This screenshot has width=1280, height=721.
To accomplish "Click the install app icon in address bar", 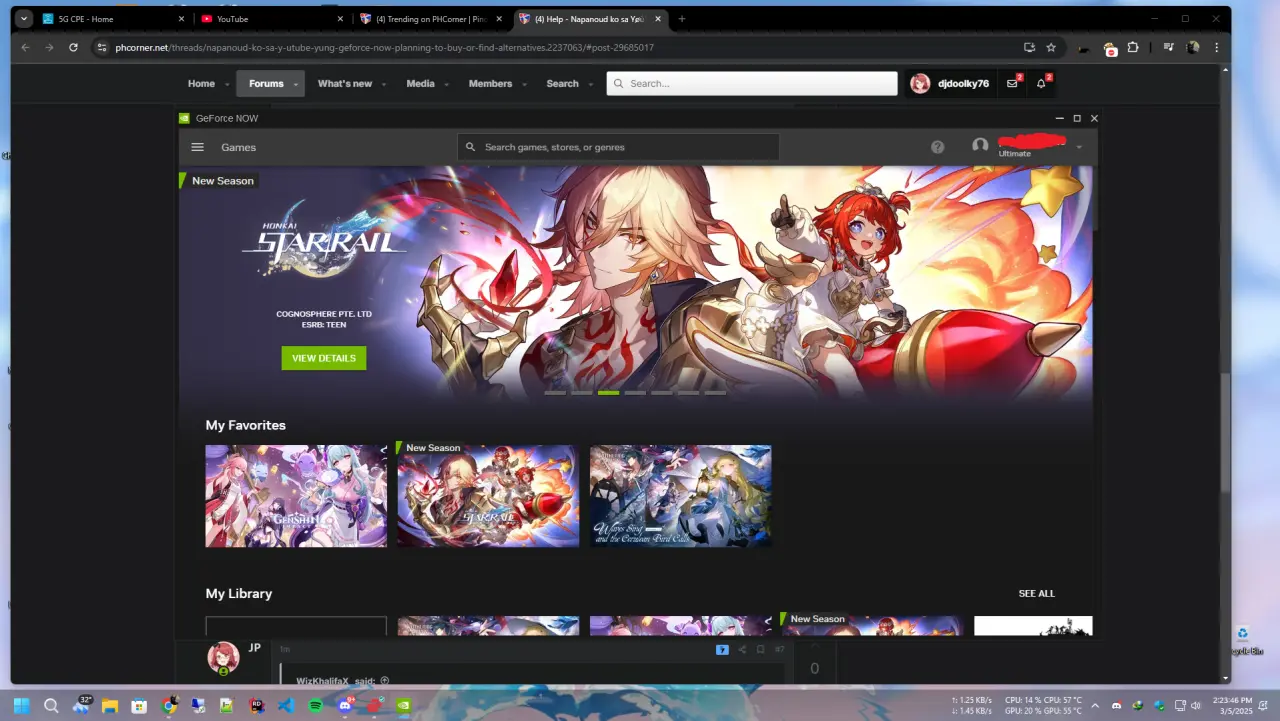I will [1029, 47].
